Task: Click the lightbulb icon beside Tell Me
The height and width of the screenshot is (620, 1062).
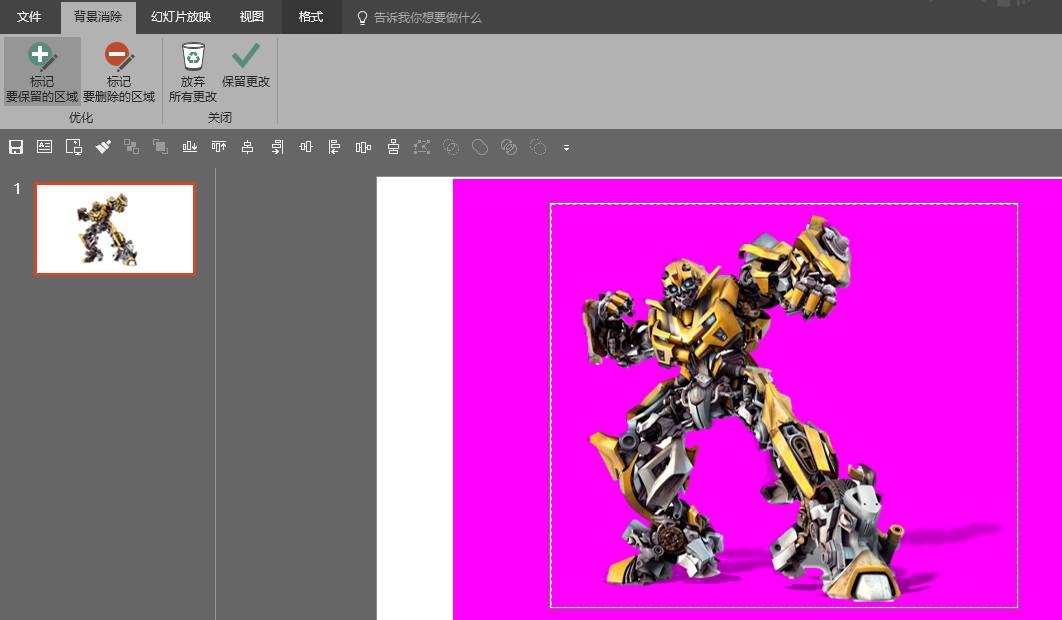Action: (x=362, y=18)
